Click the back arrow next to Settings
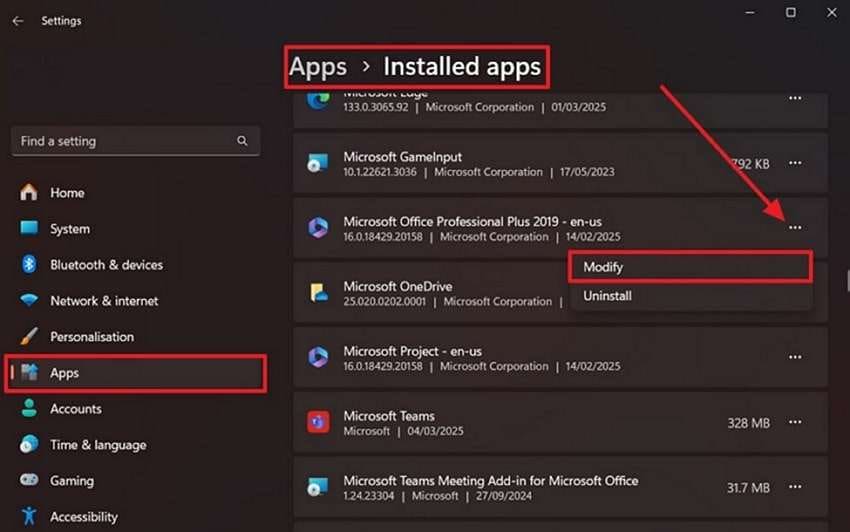Viewport: 850px width, 532px height. (x=17, y=21)
